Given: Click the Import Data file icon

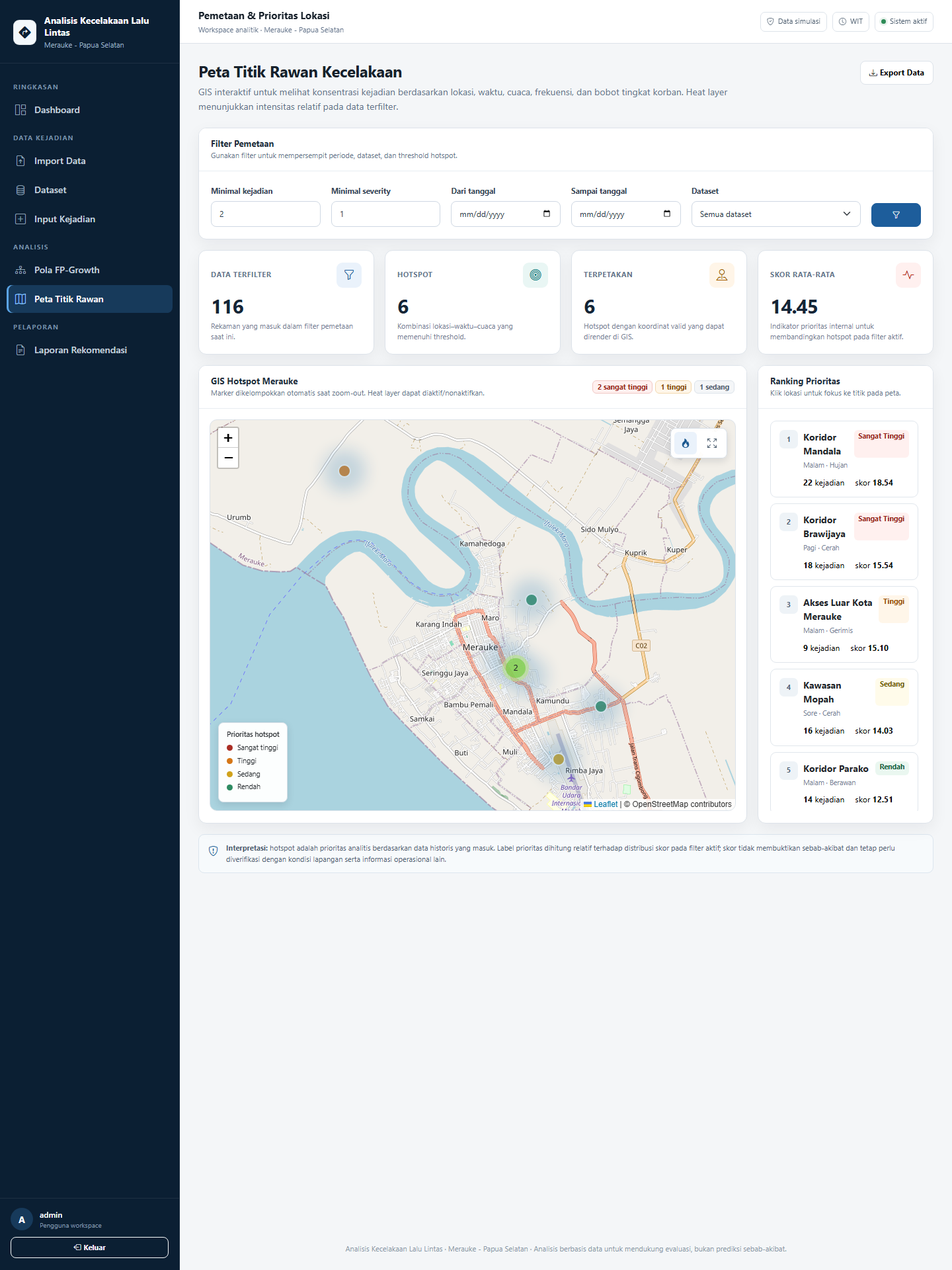Looking at the screenshot, I should click(20, 161).
